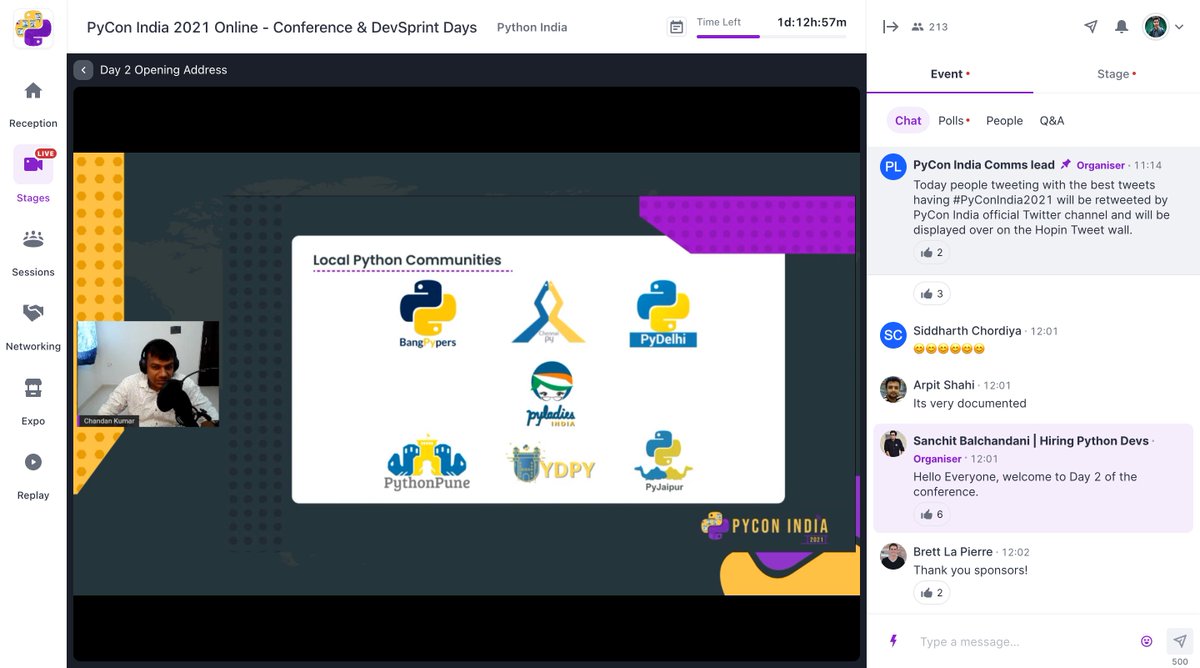Click the message input field
The height and width of the screenshot is (668, 1200).
coord(1024,641)
